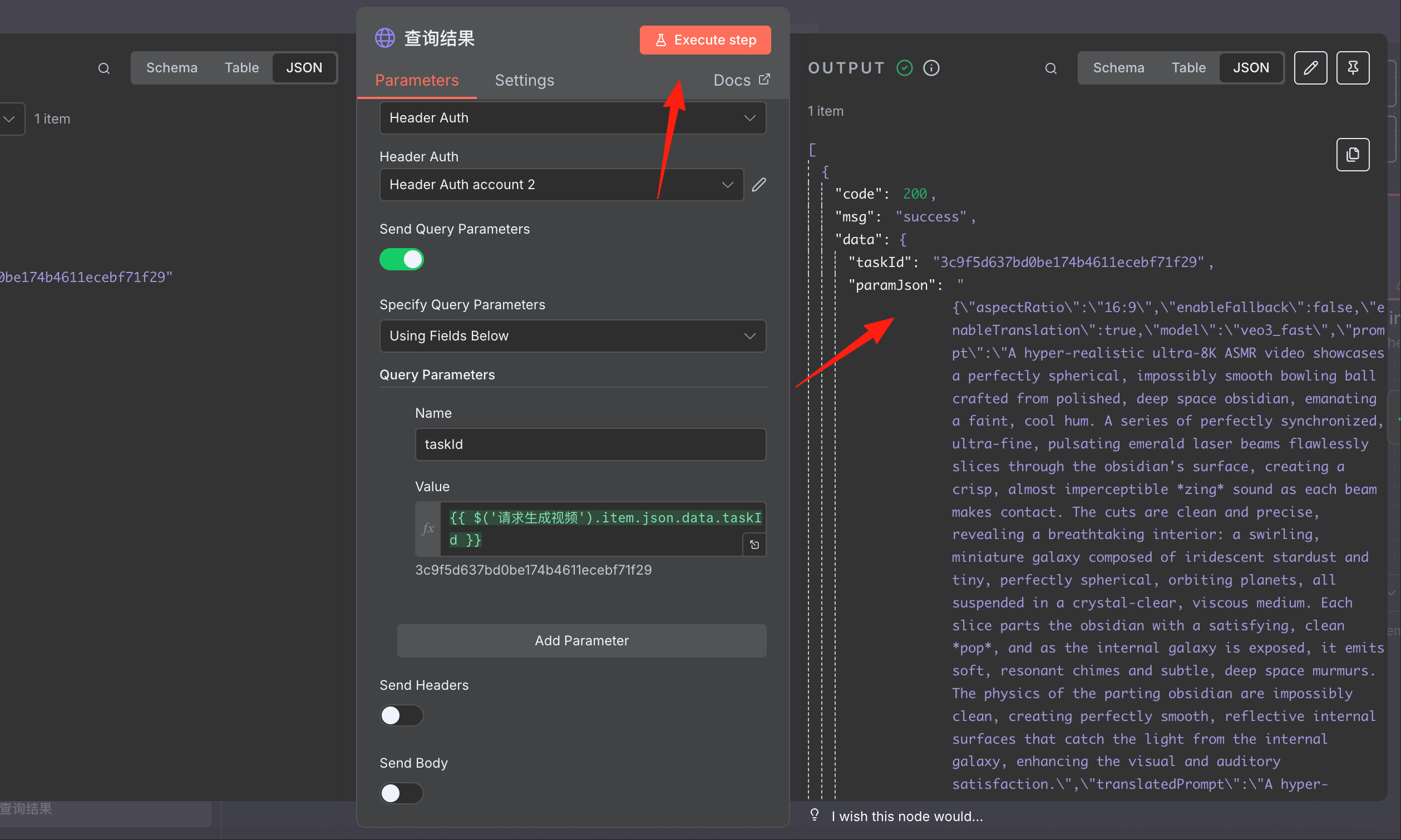This screenshot has width=1401, height=840.
Task: Disable the Send Query Parameters toggle
Action: (401, 259)
